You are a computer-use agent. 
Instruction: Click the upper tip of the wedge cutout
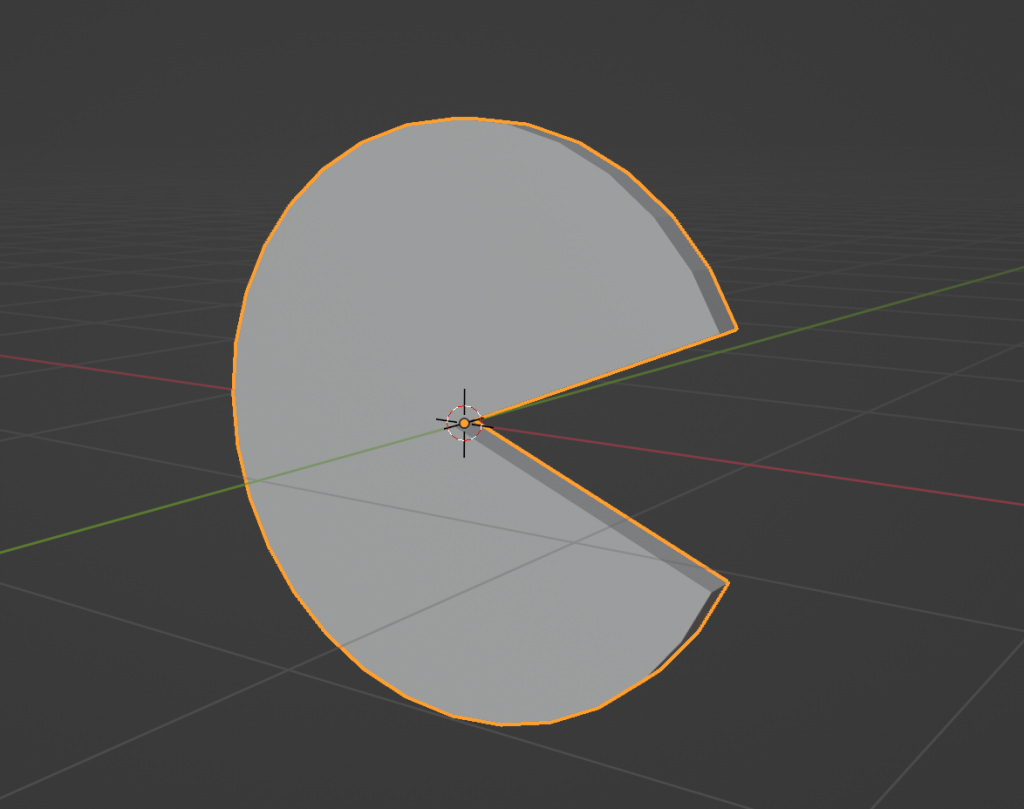coord(737,328)
